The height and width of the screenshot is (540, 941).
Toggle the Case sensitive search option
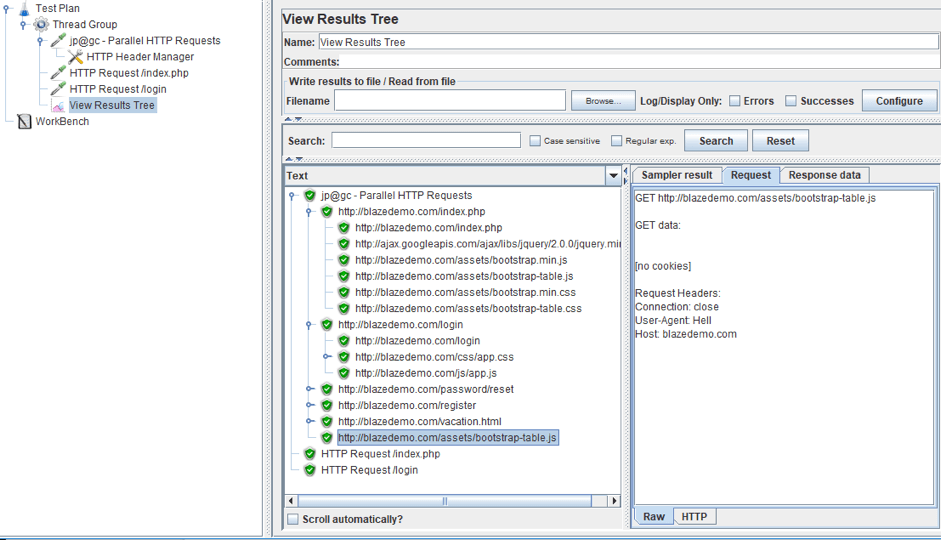coord(535,140)
